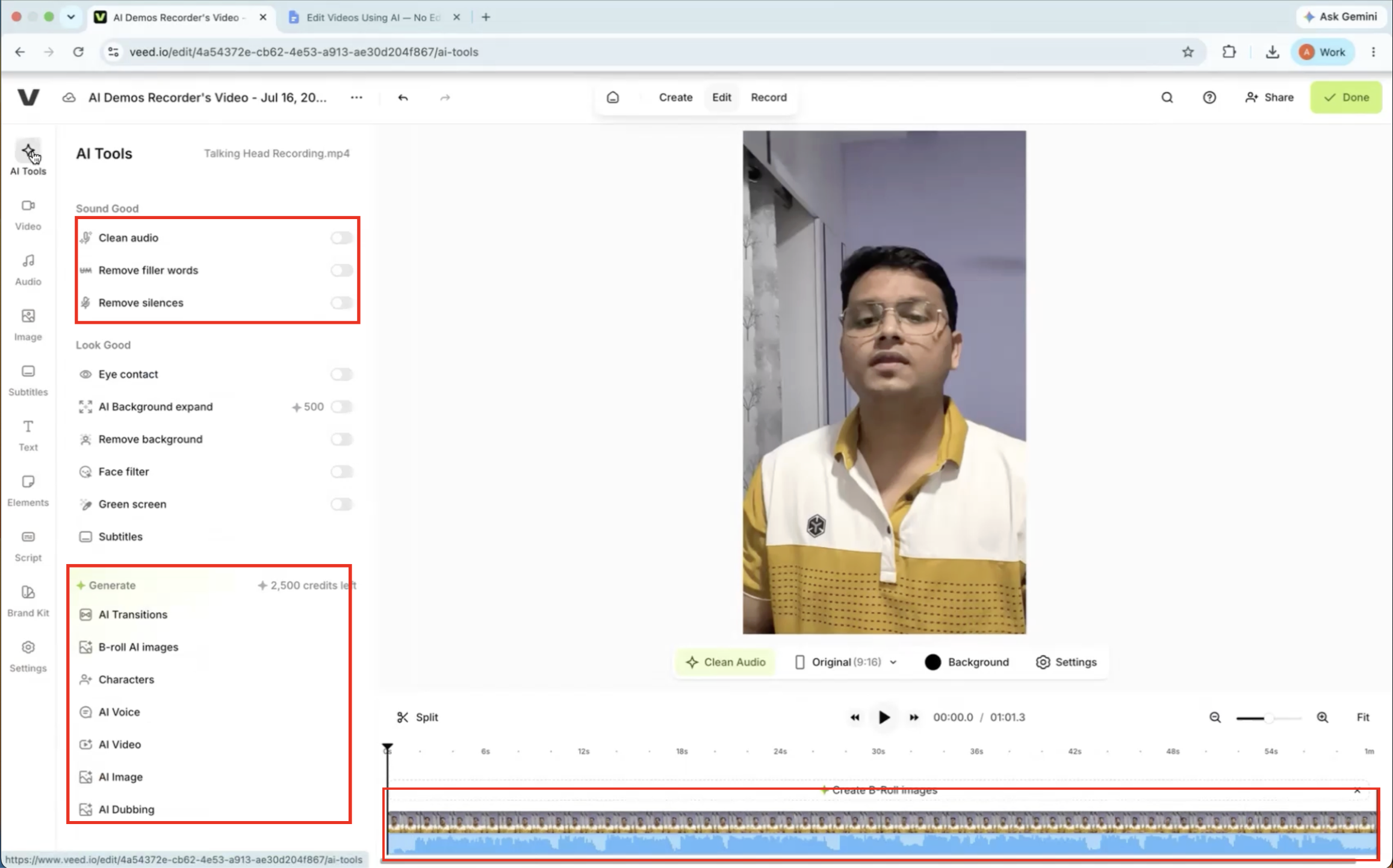1393x868 pixels.
Task: Switch to Edit tab
Action: click(x=721, y=97)
